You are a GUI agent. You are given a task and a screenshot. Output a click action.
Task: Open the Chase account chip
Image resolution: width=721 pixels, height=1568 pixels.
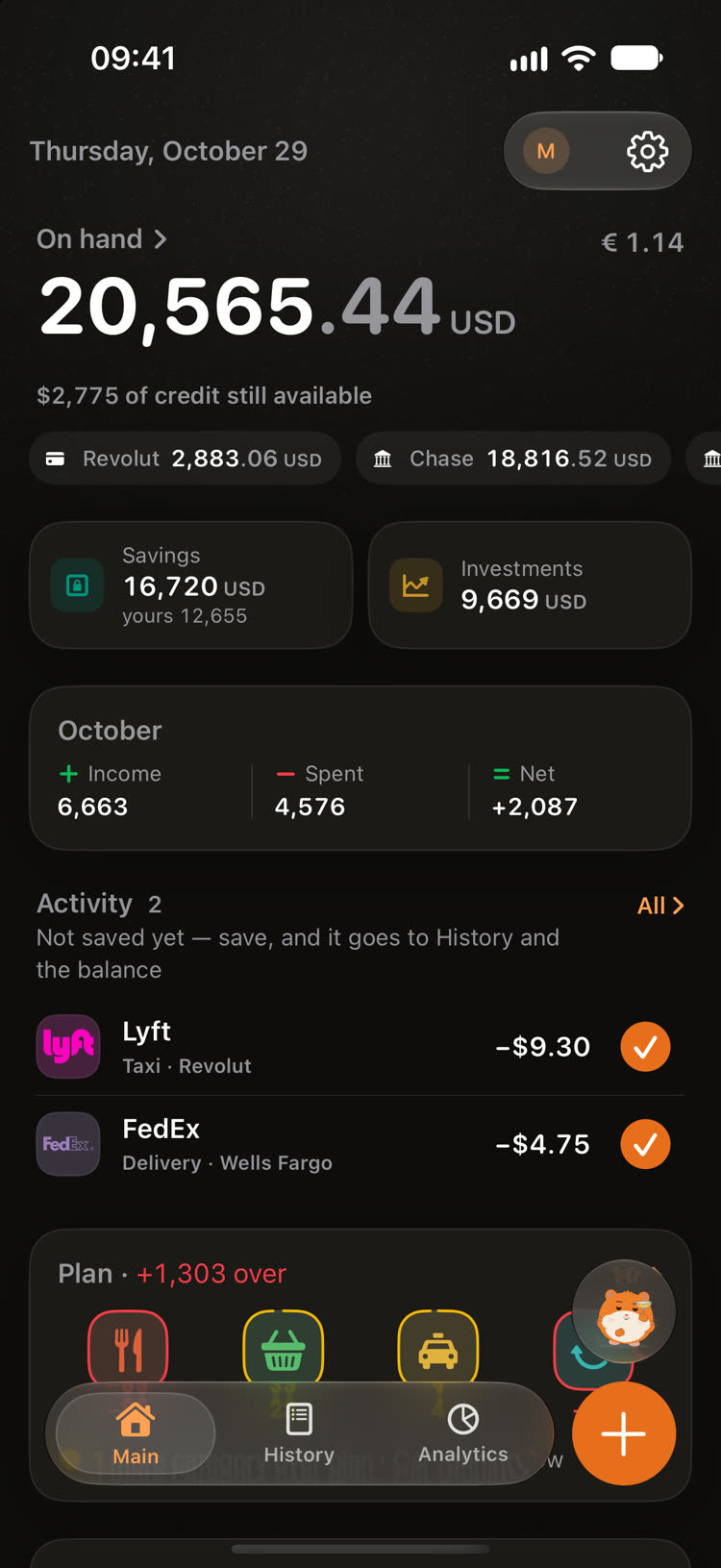(x=513, y=459)
